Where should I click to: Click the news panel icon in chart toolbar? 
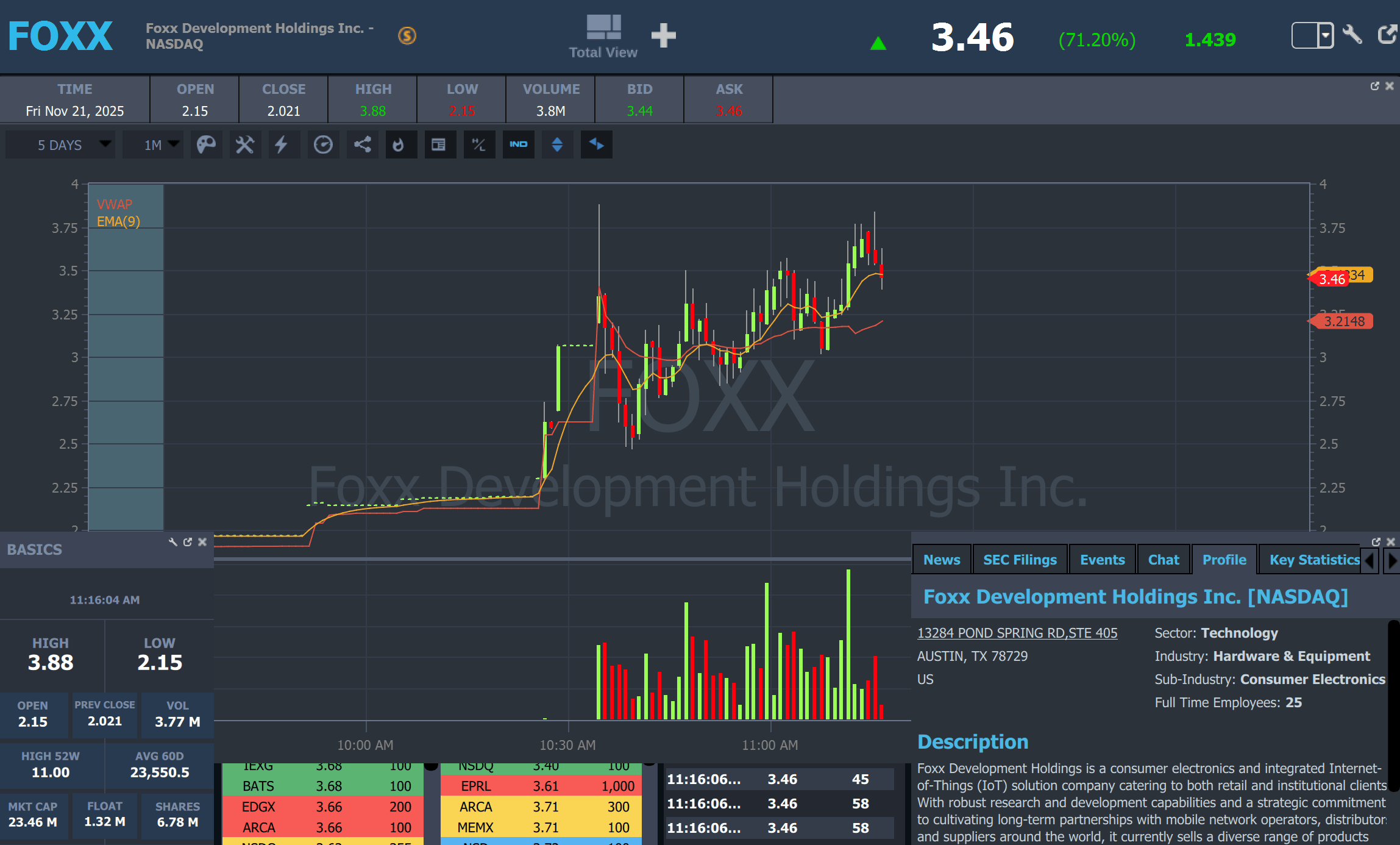point(438,144)
